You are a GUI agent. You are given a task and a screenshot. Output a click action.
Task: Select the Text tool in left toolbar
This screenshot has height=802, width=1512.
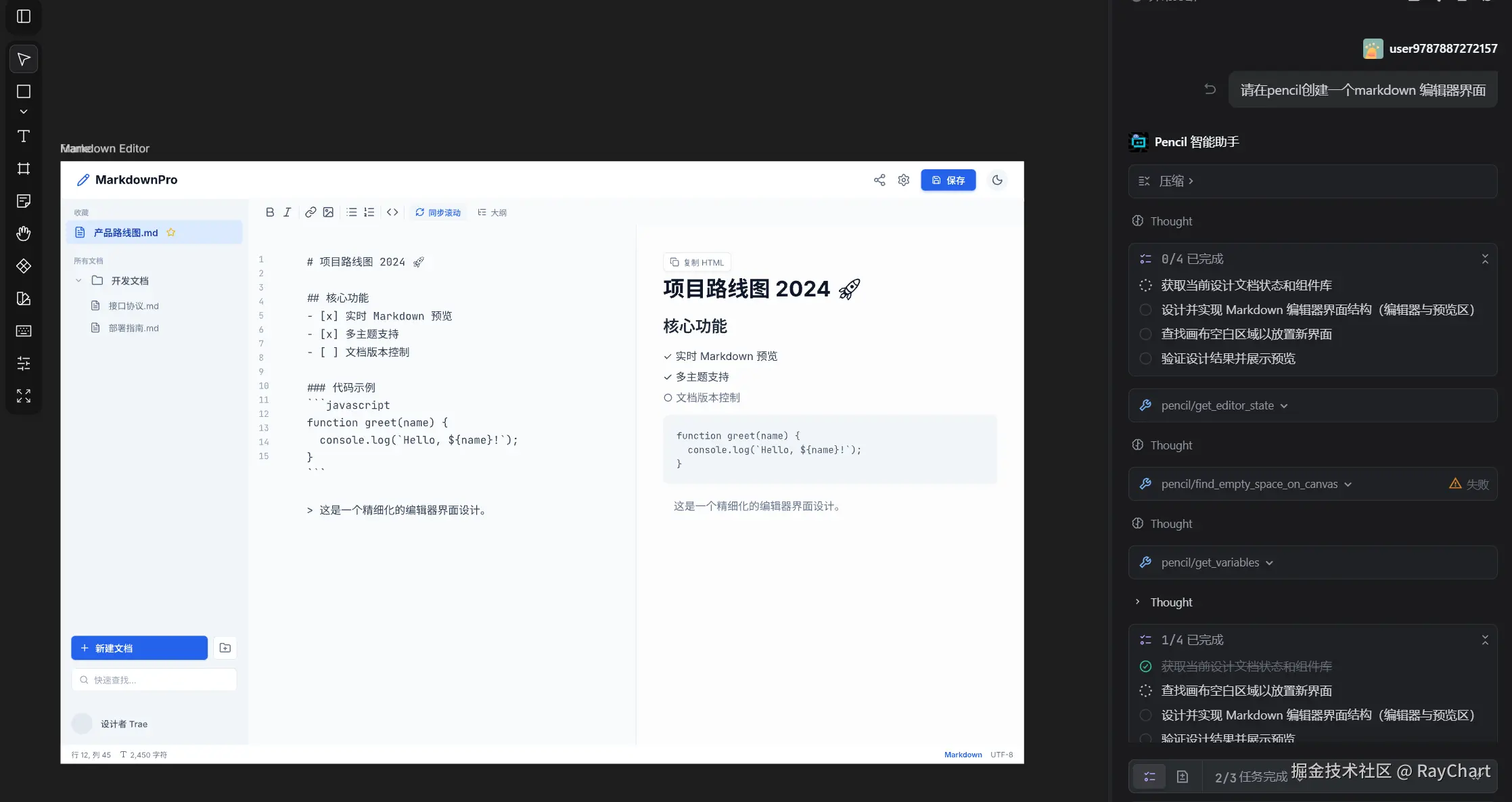24,136
